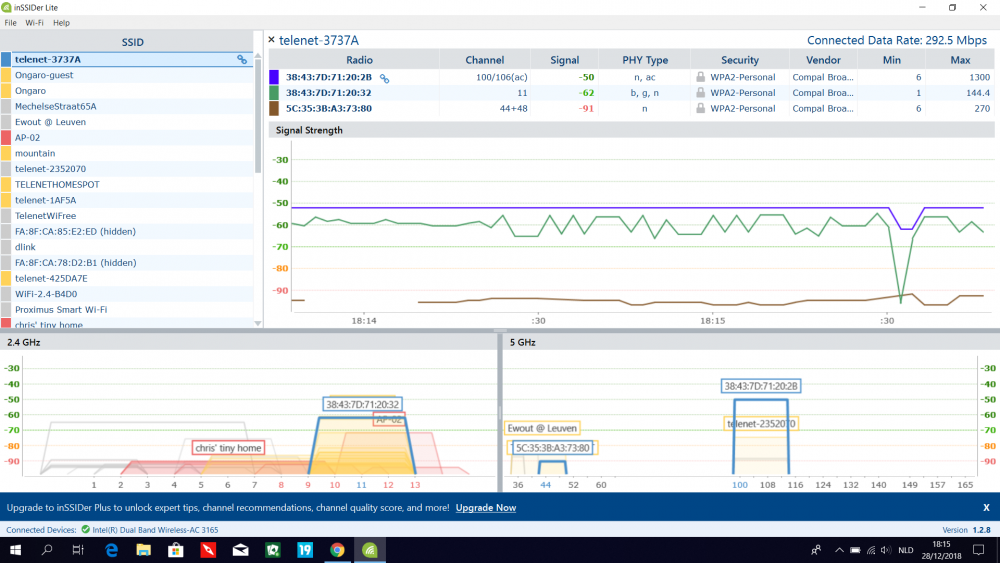Screen dimensions: 1000x563
Task: Click the link icon in telenet-3737A SSID row
Action: pyautogui.click(x=242, y=60)
